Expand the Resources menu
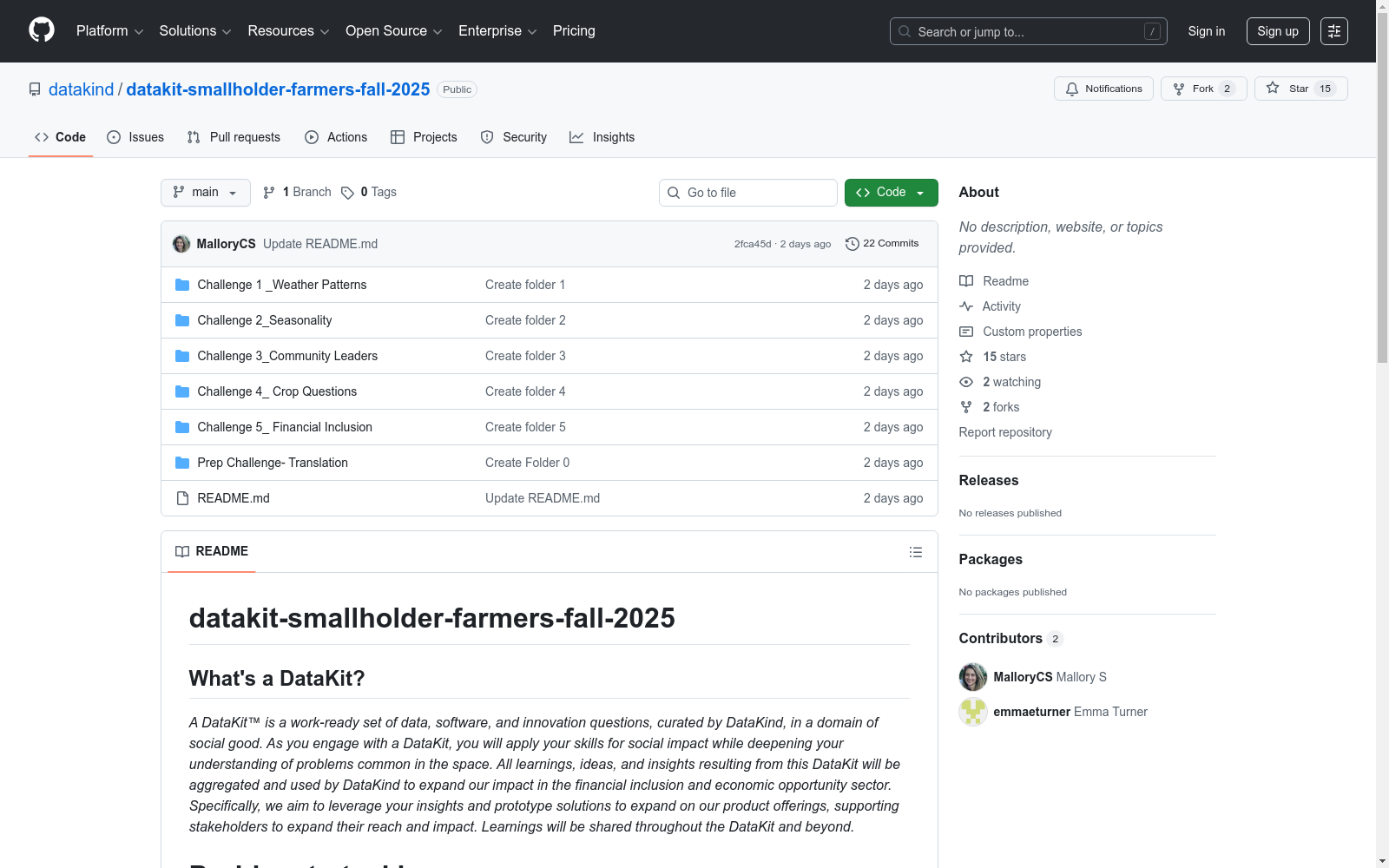Image resolution: width=1389 pixels, height=868 pixels. 288,31
